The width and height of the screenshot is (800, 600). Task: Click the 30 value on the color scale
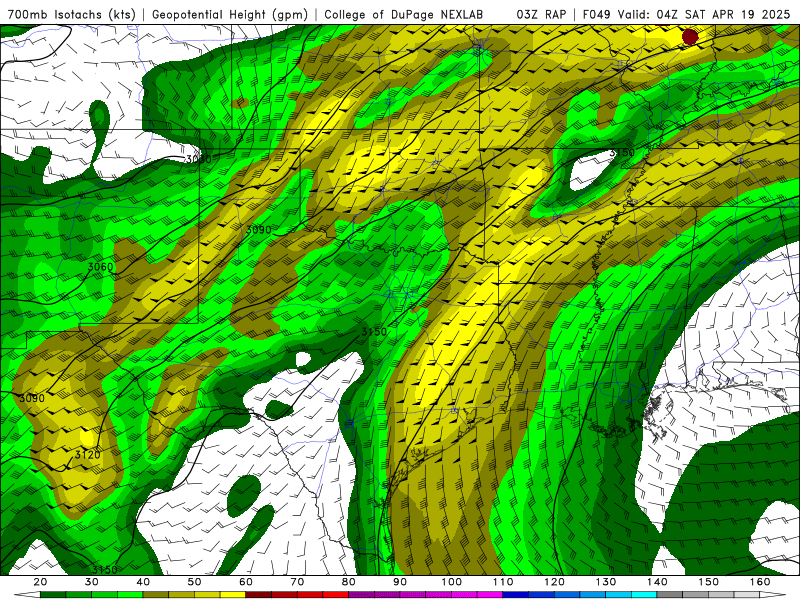pyautogui.click(x=92, y=582)
